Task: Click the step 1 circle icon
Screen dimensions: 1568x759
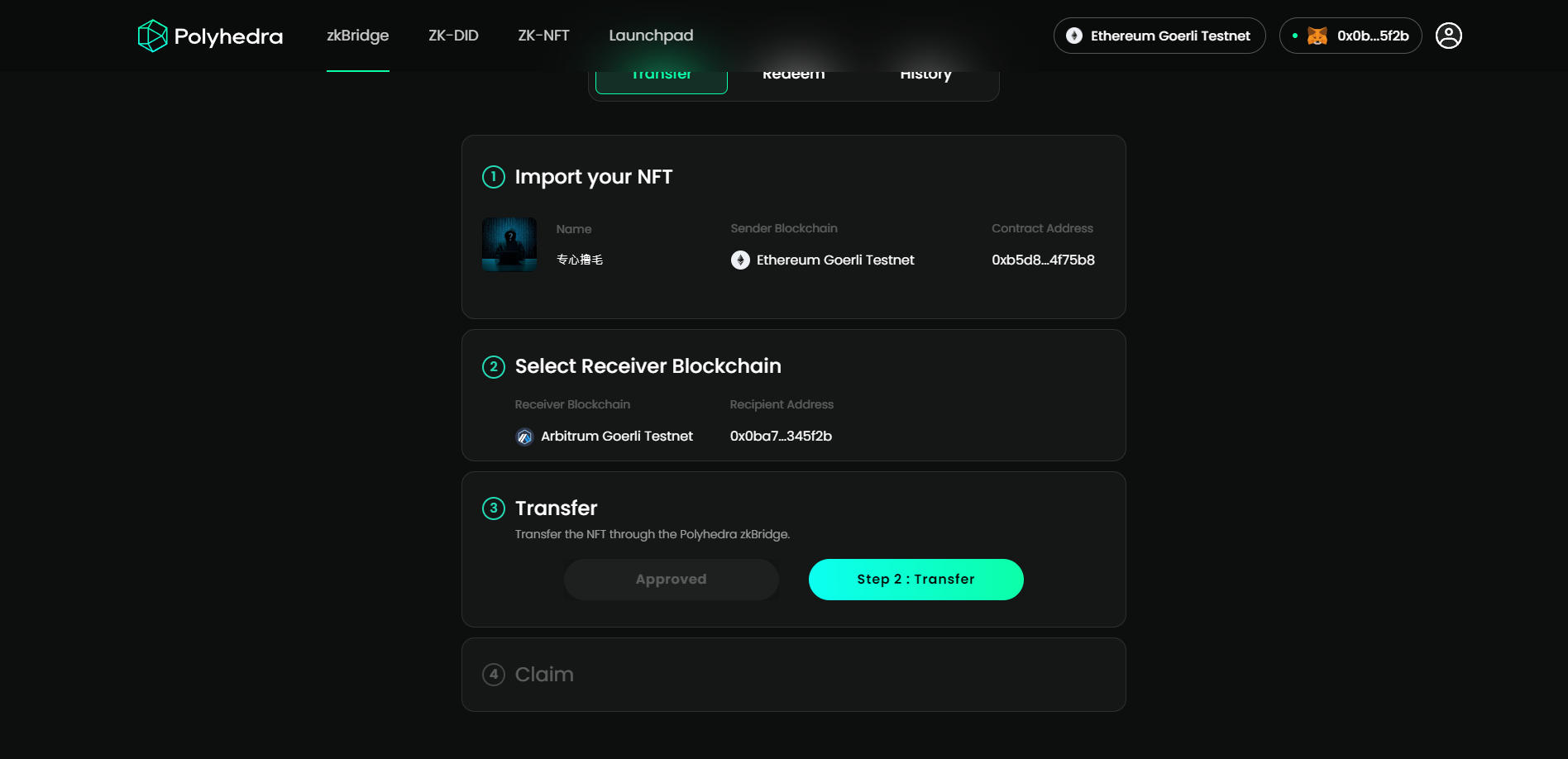Action: coord(494,177)
